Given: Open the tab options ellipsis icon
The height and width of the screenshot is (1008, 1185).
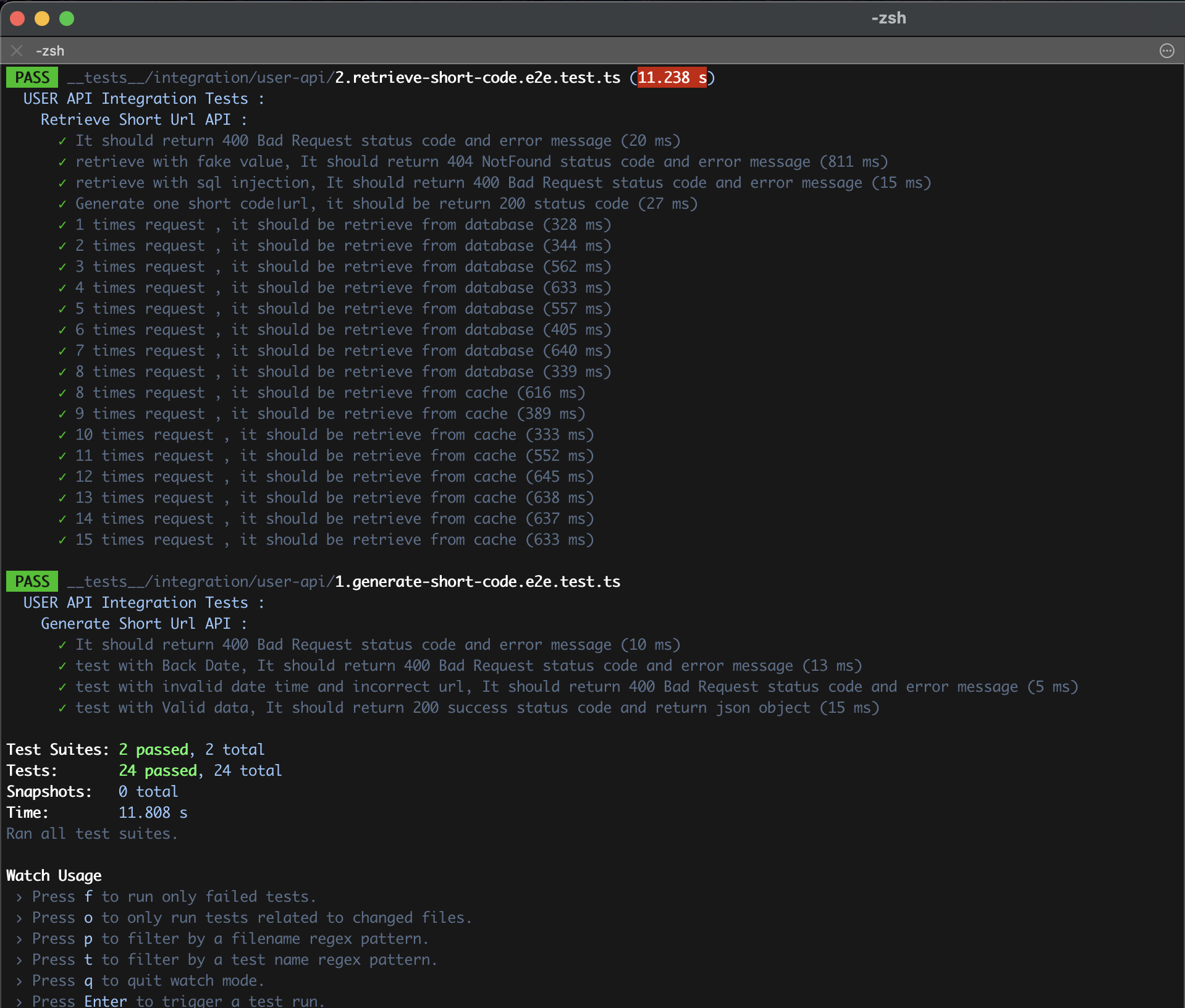Looking at the screenshot, I should coord(1166,51).
